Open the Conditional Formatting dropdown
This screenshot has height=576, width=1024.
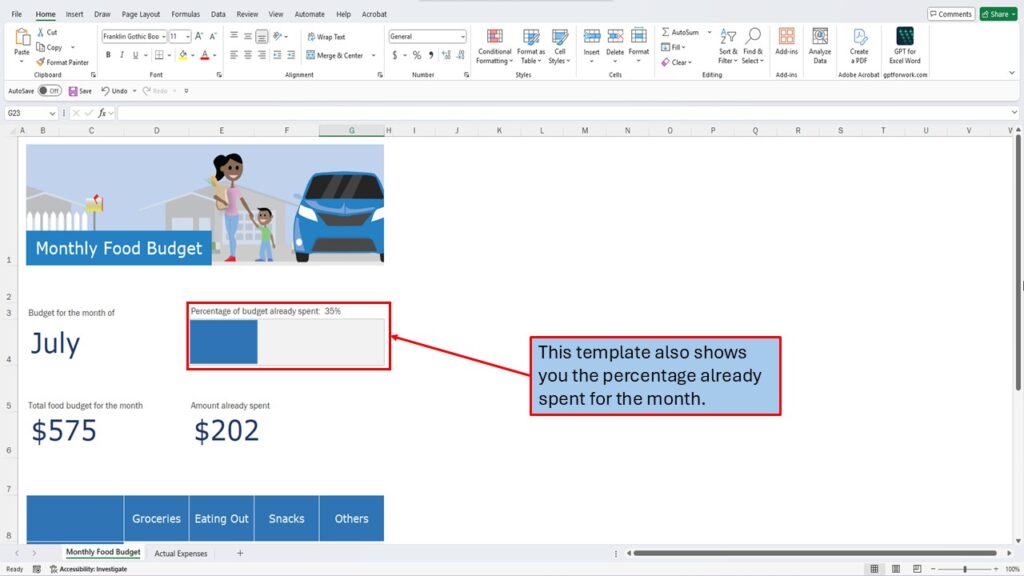click(494, 45)
